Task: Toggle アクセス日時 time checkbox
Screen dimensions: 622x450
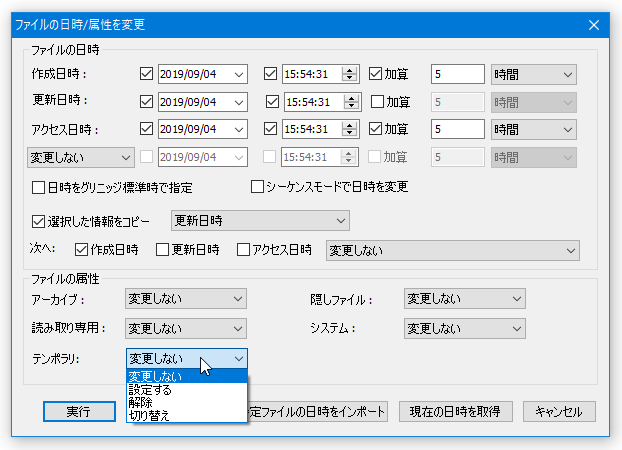Action: 270,129
